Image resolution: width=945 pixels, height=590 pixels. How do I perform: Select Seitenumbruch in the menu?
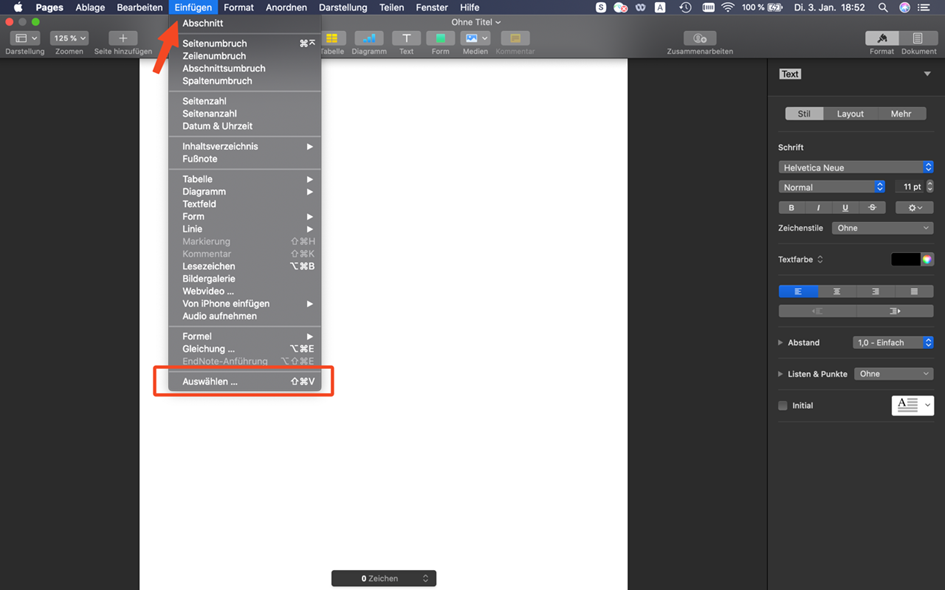pos(245,43)
